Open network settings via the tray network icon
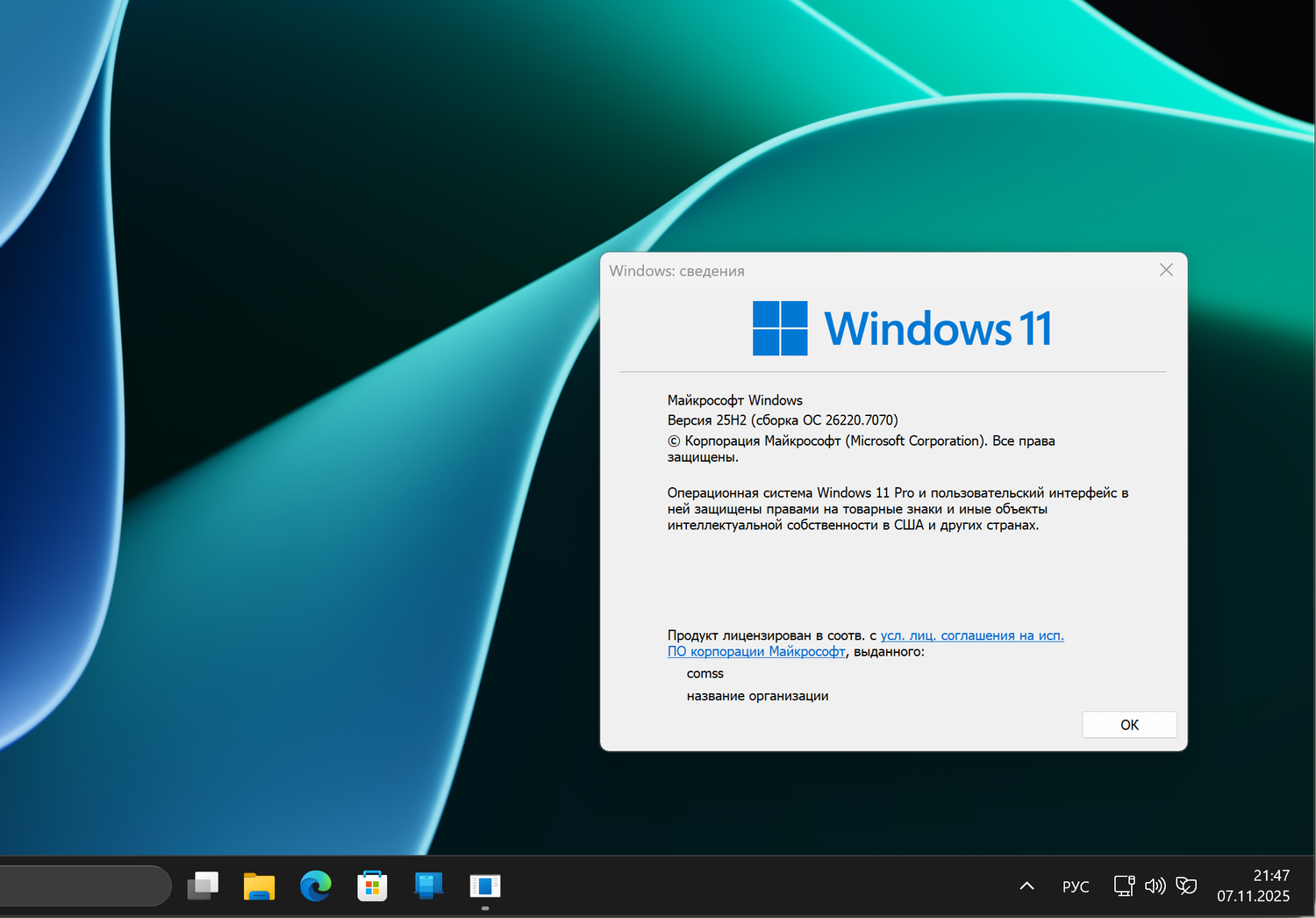 pos(1124,886)
